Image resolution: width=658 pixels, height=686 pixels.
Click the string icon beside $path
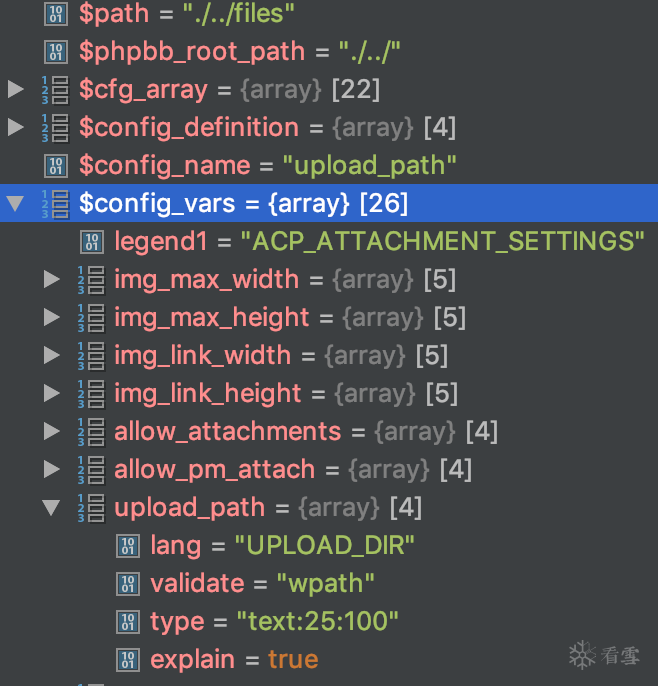point(56,14)
